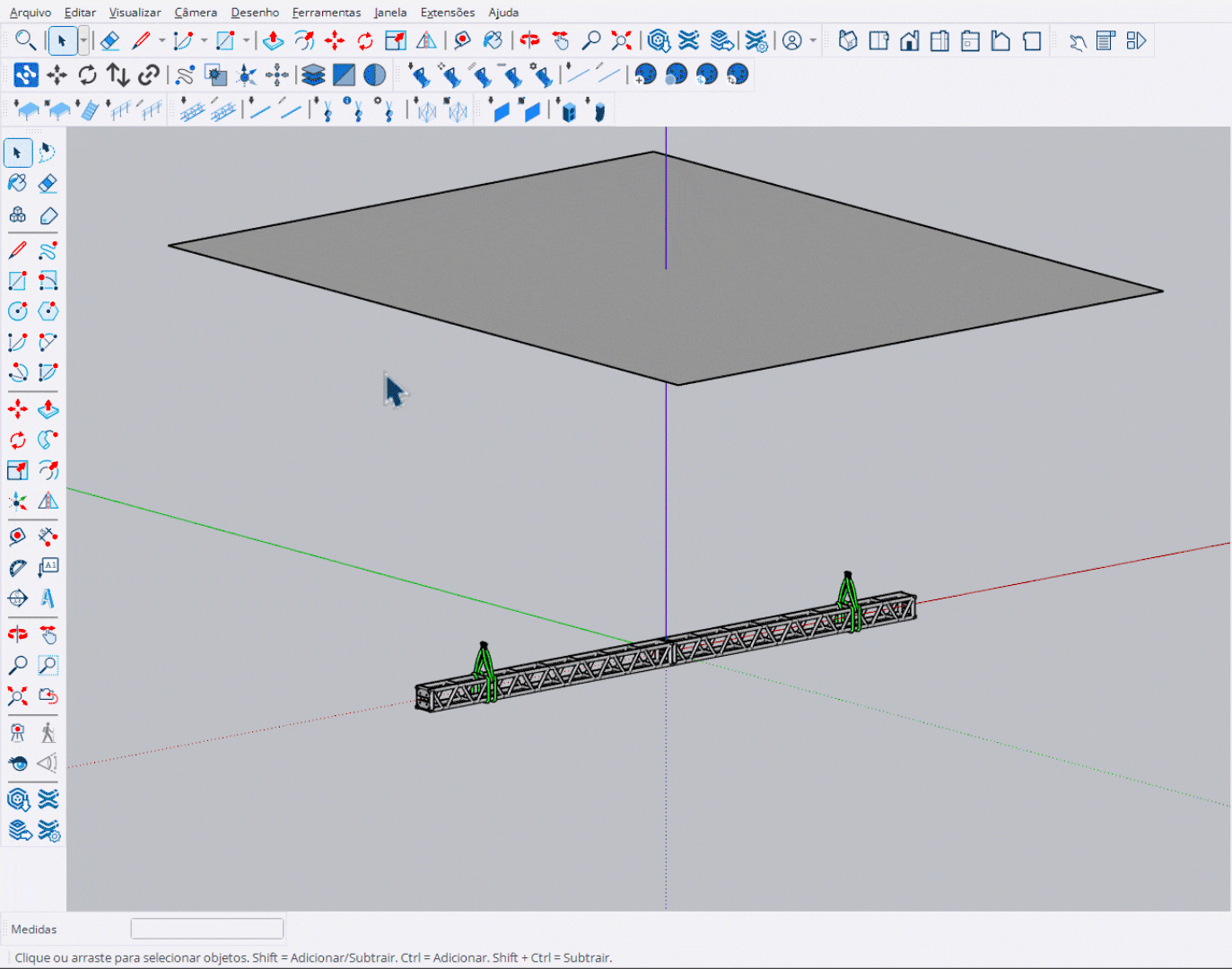Switch to Front view house icon
1232x969 pixels.
909,41
